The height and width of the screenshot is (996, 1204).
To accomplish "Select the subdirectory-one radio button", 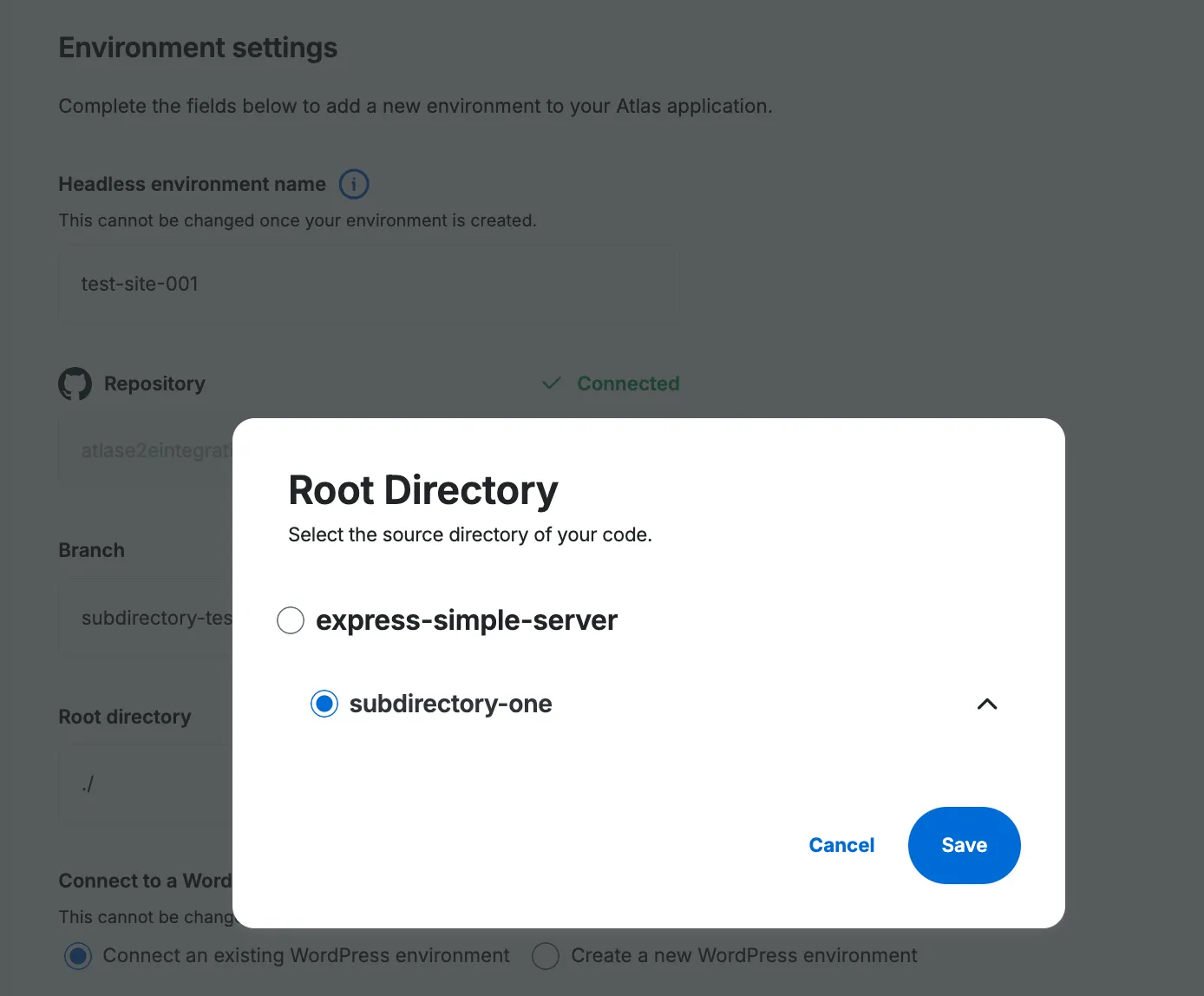I will tap(324, 704).
